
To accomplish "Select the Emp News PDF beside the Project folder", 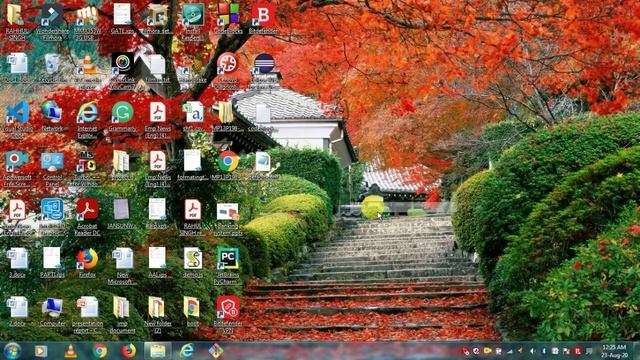I will 158,168.
